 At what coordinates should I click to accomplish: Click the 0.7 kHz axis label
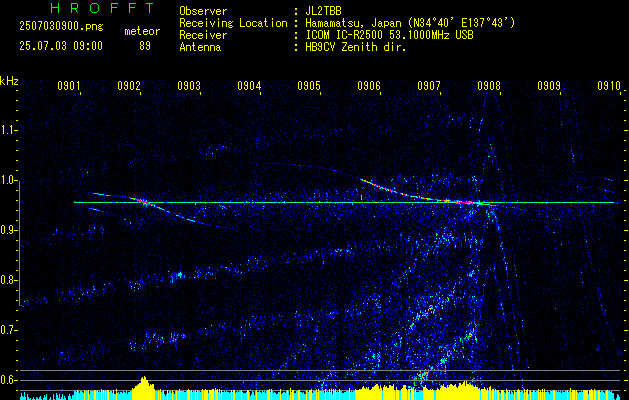(x=8, y=330)
